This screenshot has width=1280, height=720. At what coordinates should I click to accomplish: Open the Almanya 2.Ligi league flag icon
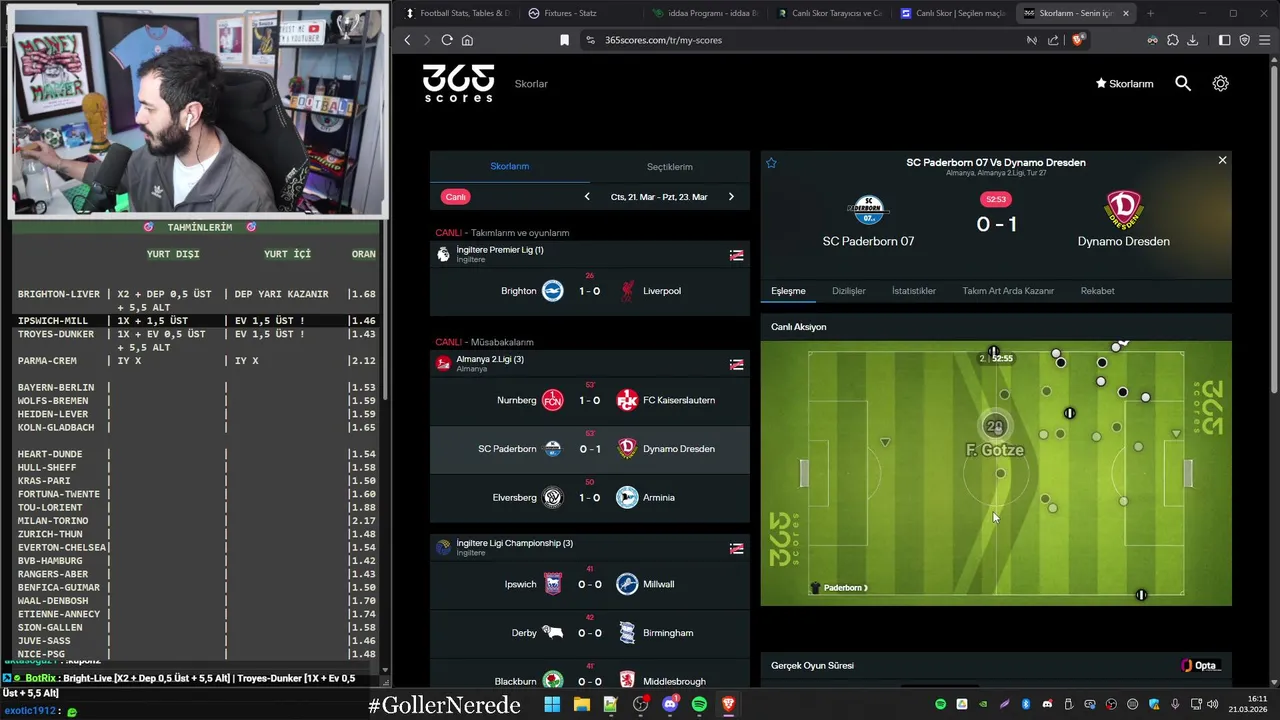[x=443, y=363]
